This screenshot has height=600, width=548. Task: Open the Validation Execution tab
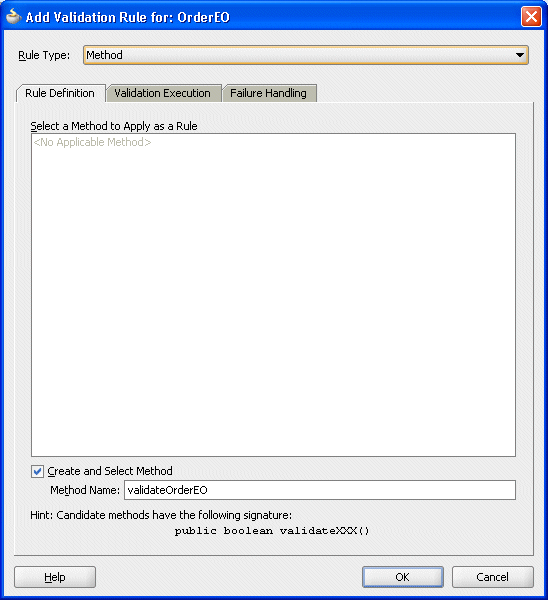(163, 93)
